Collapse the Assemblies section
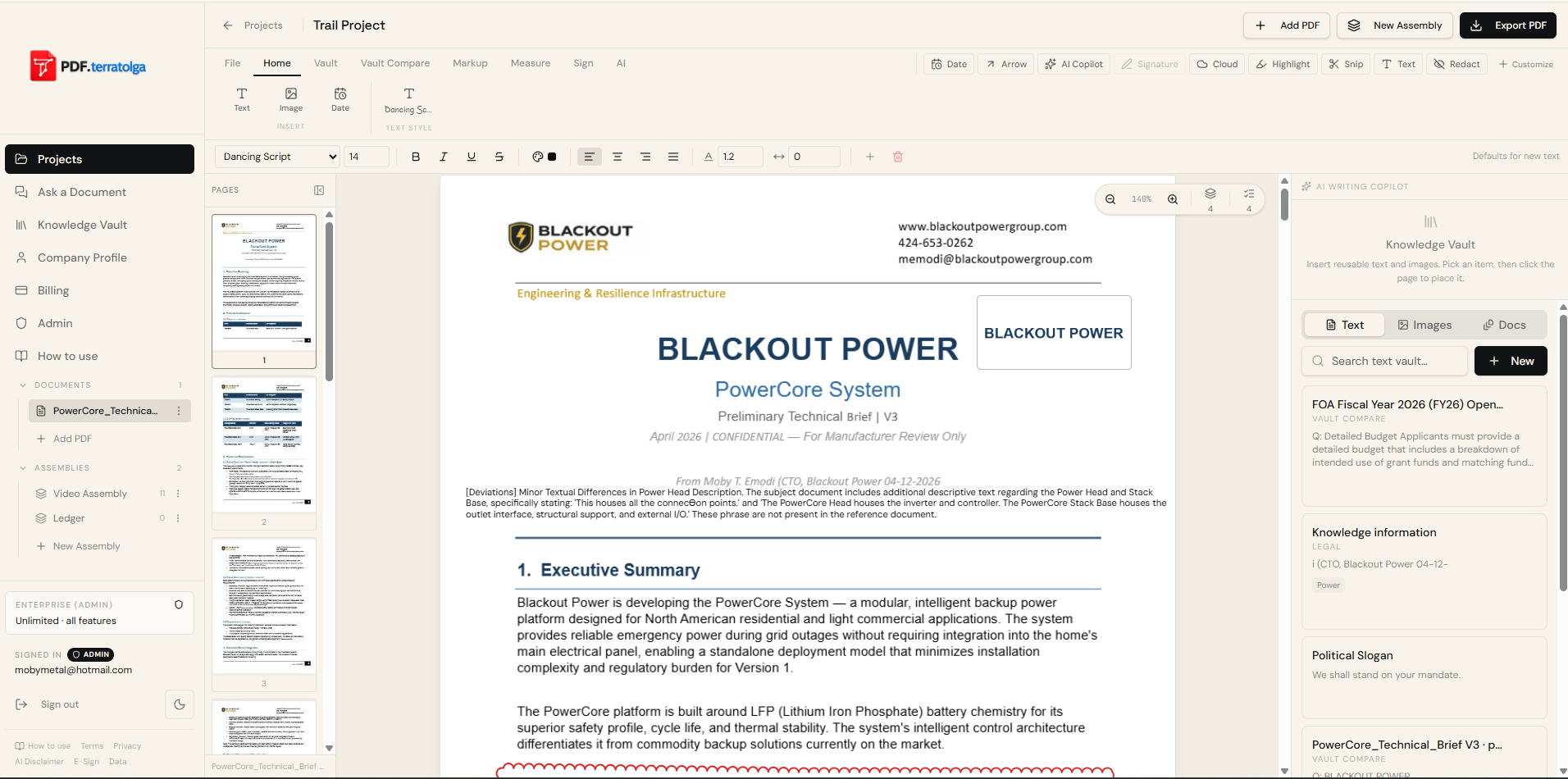This screenshot has height=779, width=1568. tap(23, 468)
